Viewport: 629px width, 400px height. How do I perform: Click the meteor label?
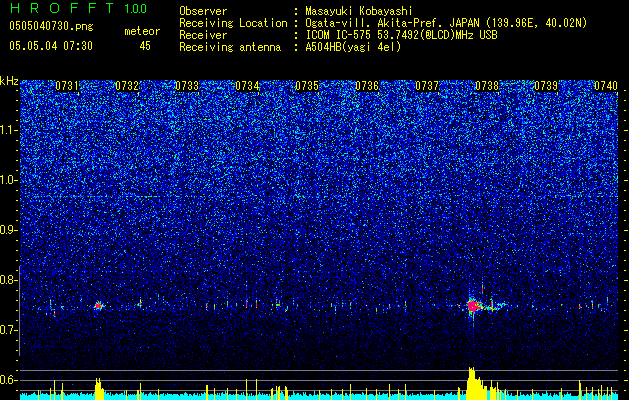click(142, 31)
